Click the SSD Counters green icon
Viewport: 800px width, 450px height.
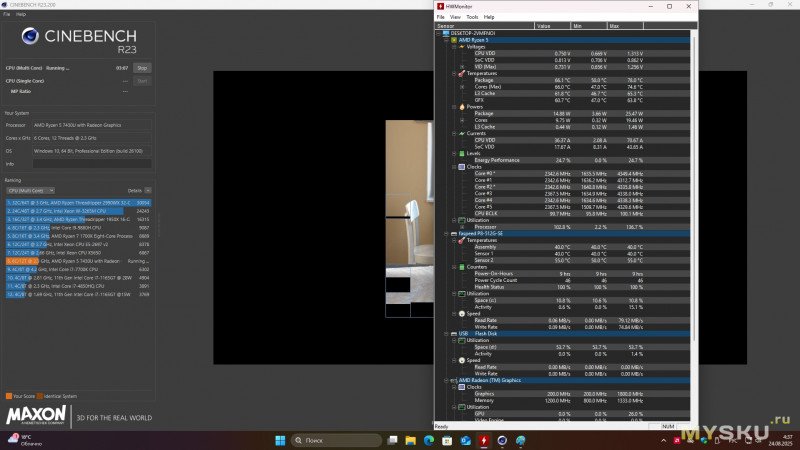pos(462,267)
